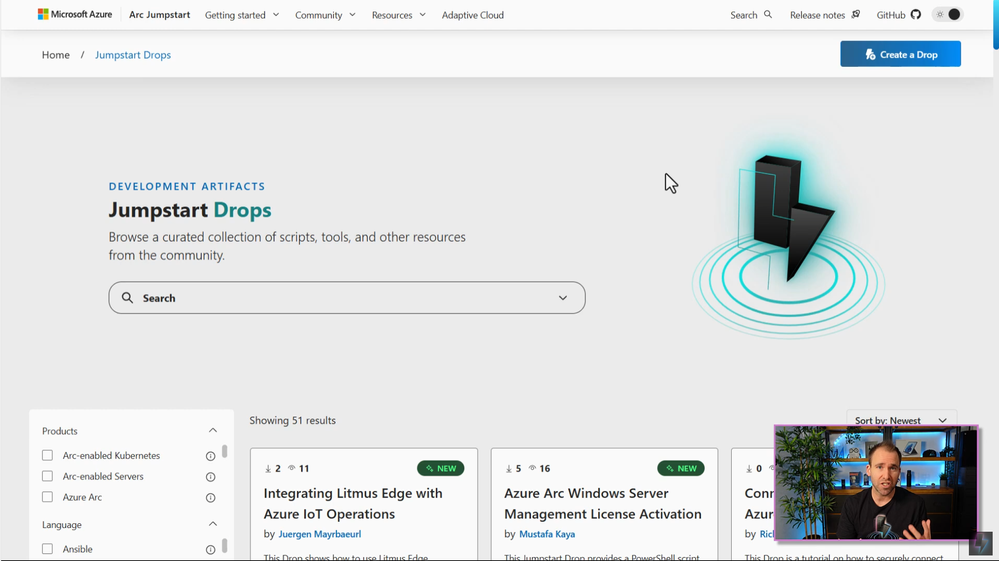Viewport: 999px width, 561px height.
Task: Check the Arc-enabled Kubernetes filter
Action: click(x=47, y=455)
